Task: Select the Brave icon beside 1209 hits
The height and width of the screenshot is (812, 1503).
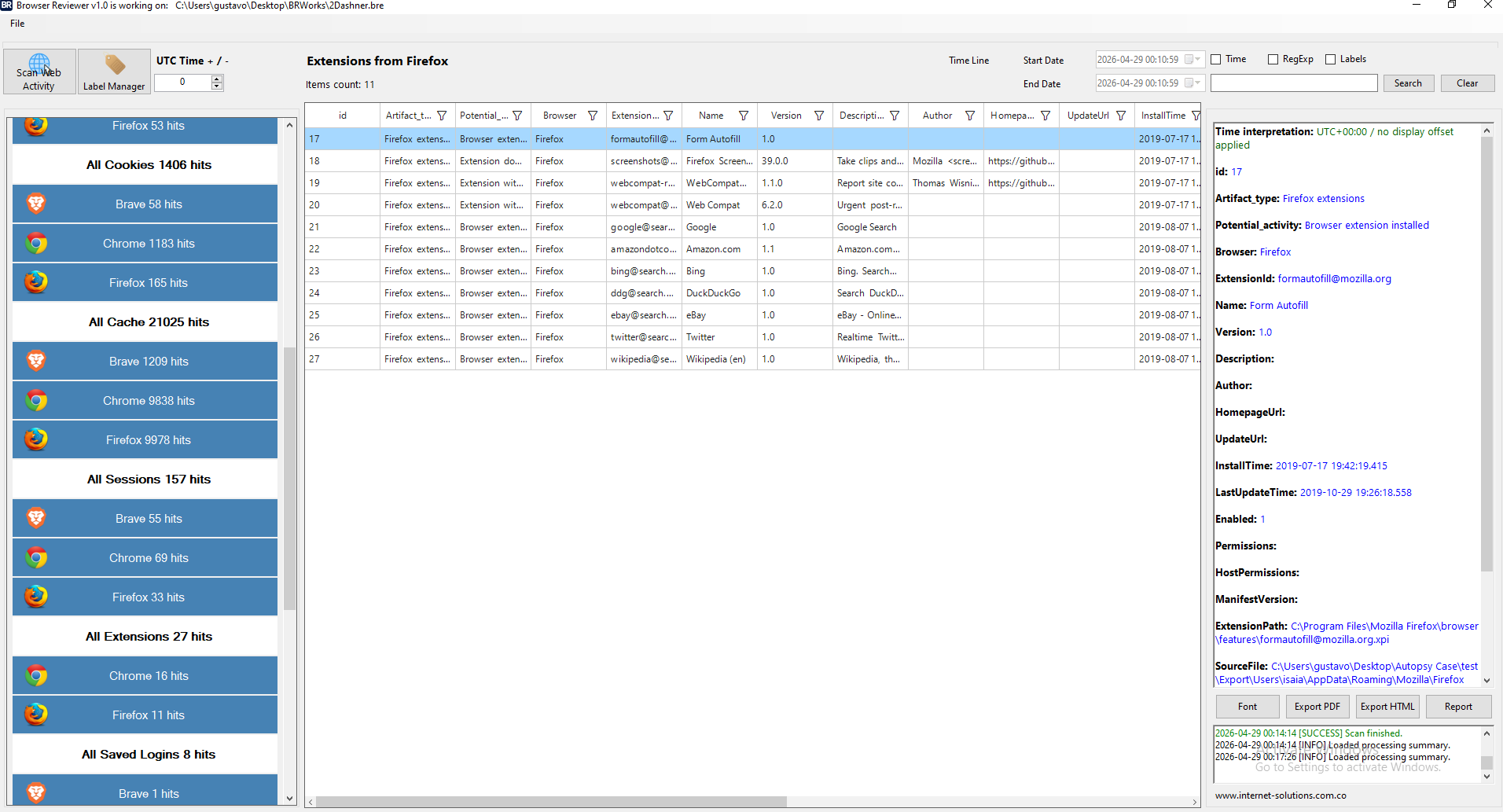Action: tap(36, 361)
